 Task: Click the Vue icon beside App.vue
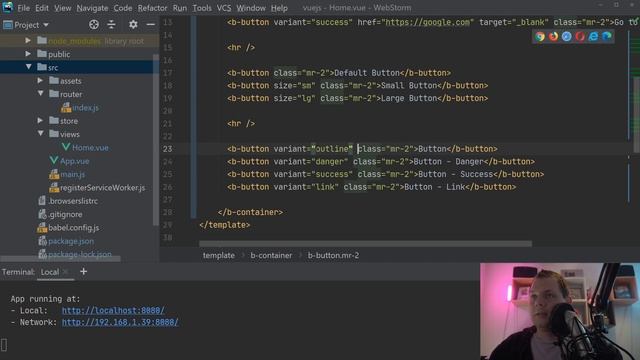pos(53,160)
